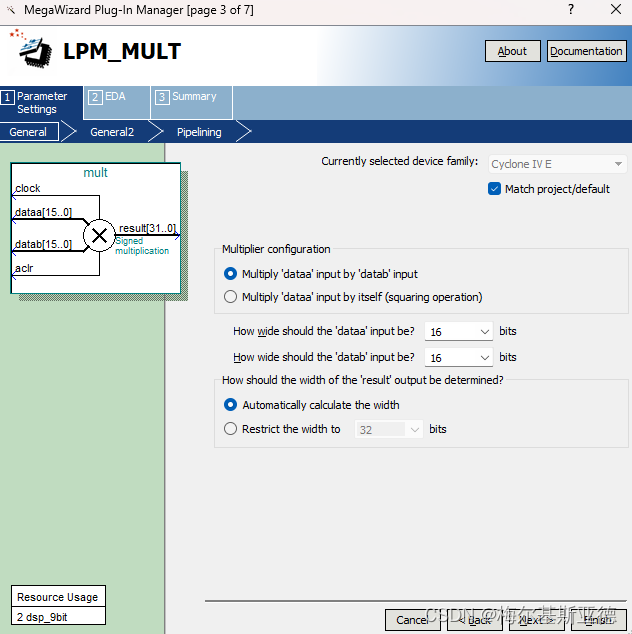Screen dimensions: 632x634
Task: Click the Resource Usage box header
Action: point(58,597)
